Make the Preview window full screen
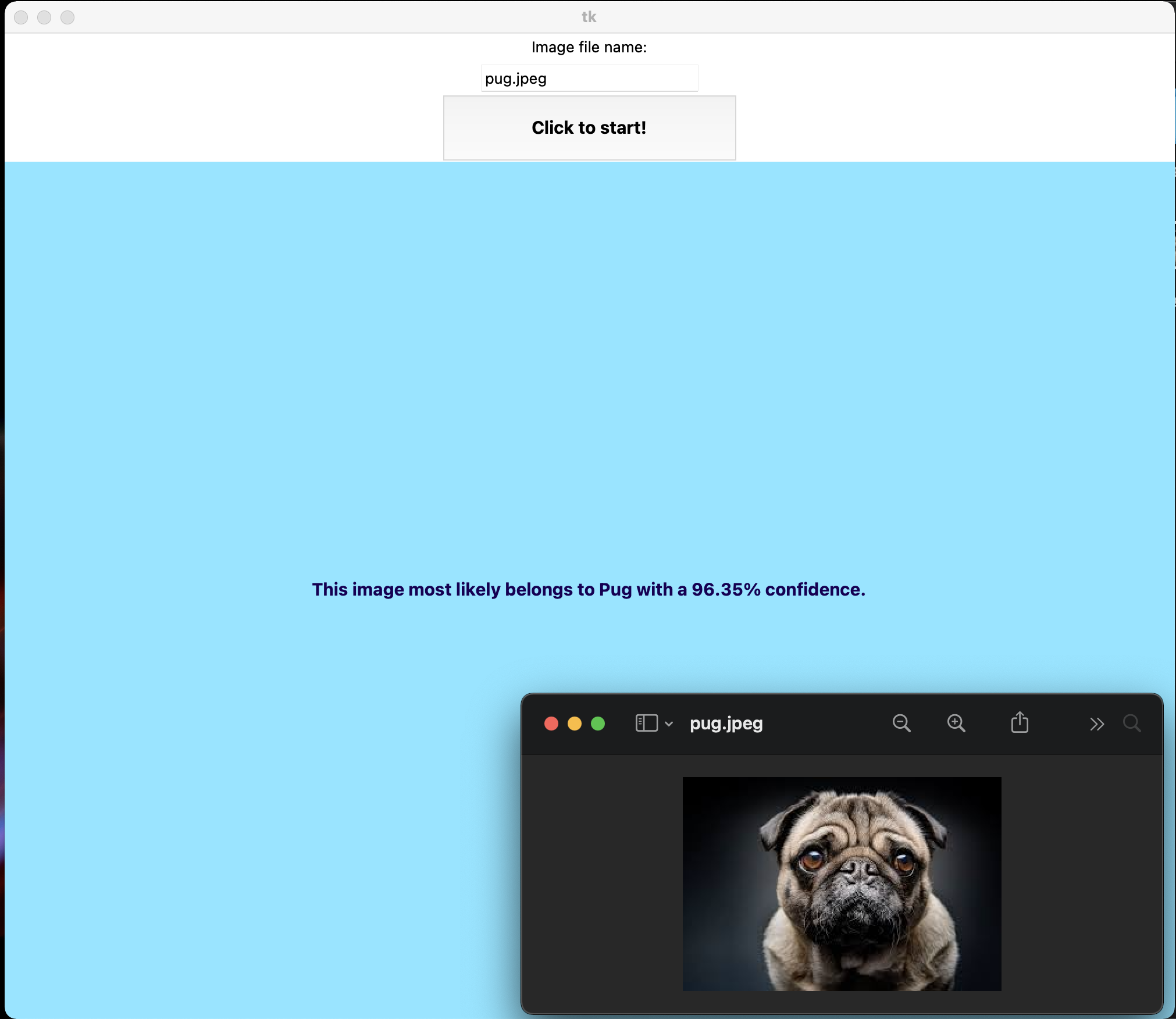This screenshot has width=1176, height=1019. (598, 723)
